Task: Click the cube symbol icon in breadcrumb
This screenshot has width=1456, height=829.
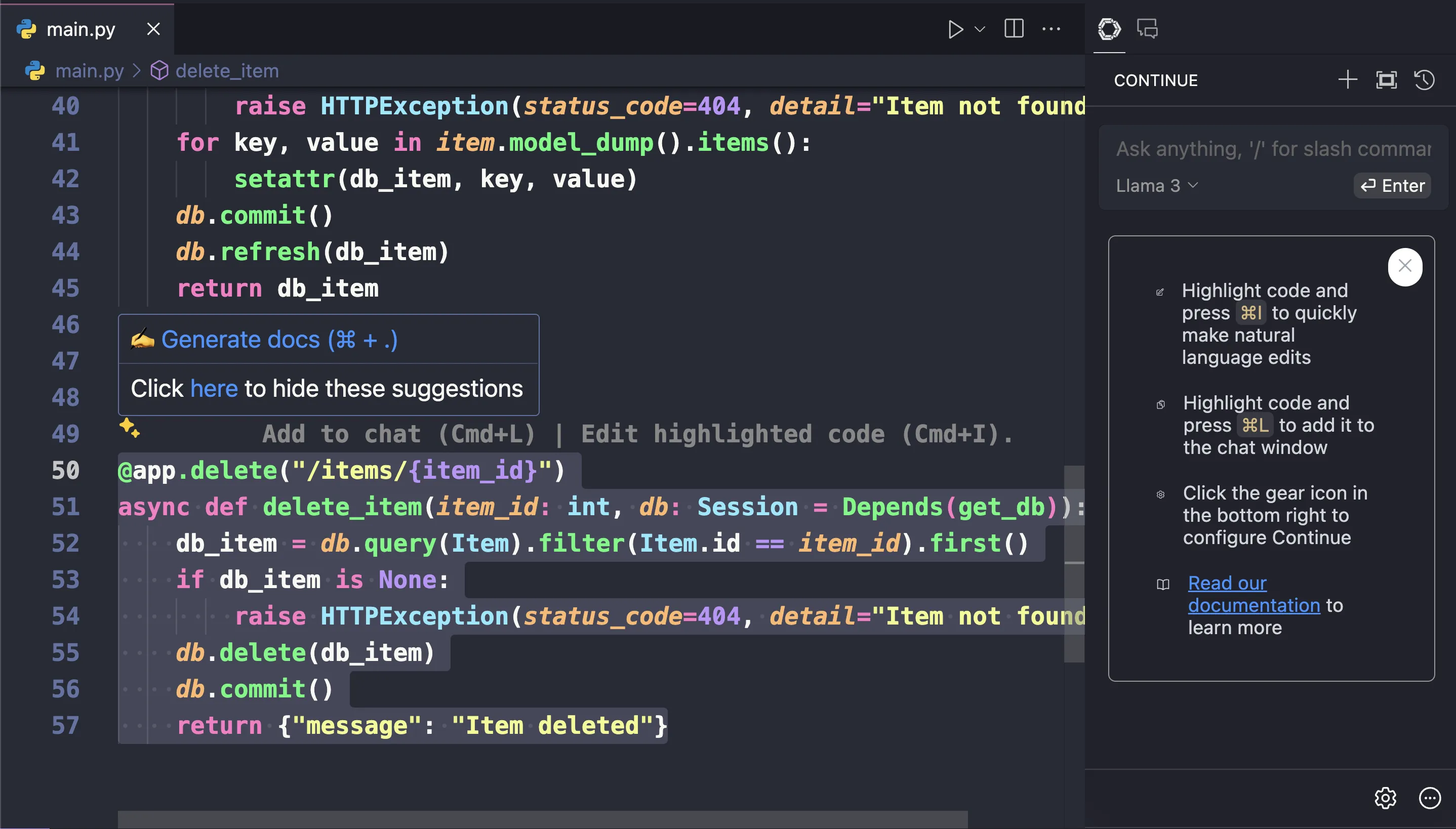Action: pyautogui.click(x=159, y=71)
